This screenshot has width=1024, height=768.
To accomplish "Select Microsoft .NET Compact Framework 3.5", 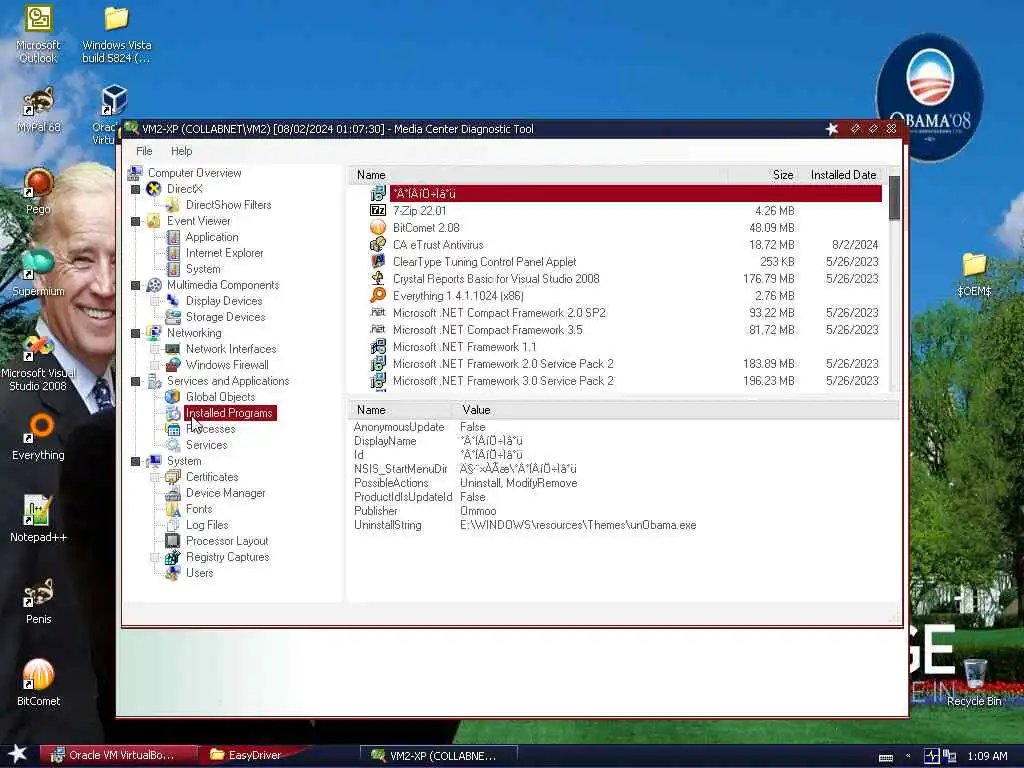I will 624,330.
